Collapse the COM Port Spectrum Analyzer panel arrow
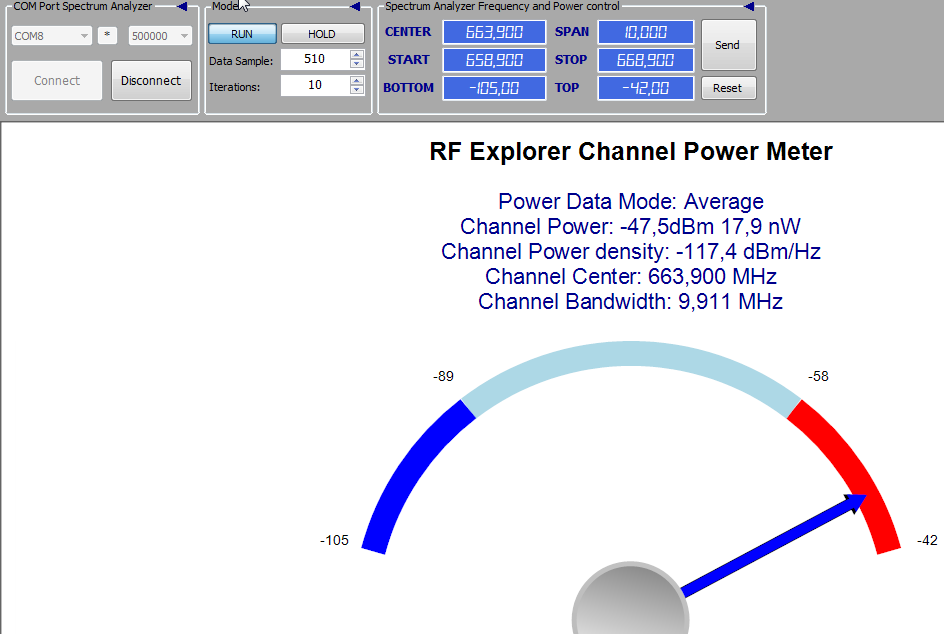This screenshot has height=634, width=944. (x=182, y=7)
